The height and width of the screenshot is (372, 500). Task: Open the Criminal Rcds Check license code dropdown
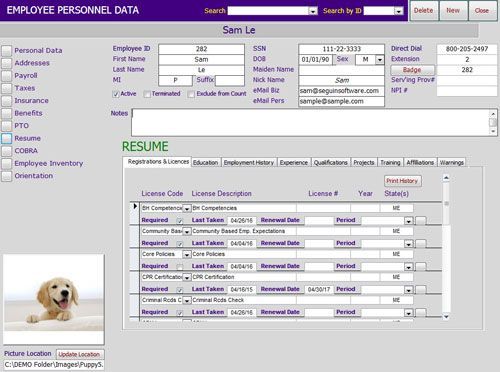[x=187, y=301]
